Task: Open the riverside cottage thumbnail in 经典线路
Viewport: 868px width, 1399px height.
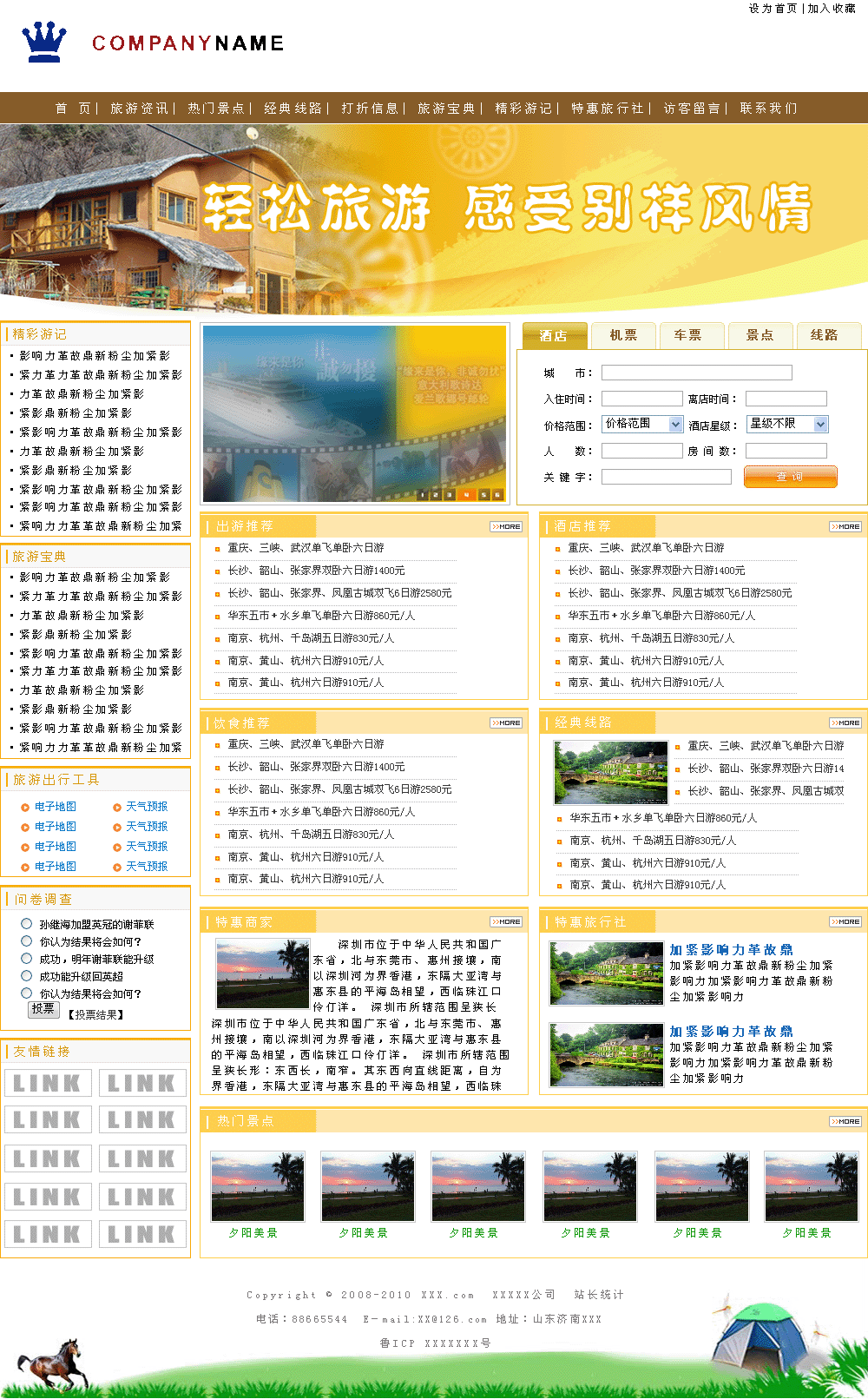Action: (x=611, y=772)
